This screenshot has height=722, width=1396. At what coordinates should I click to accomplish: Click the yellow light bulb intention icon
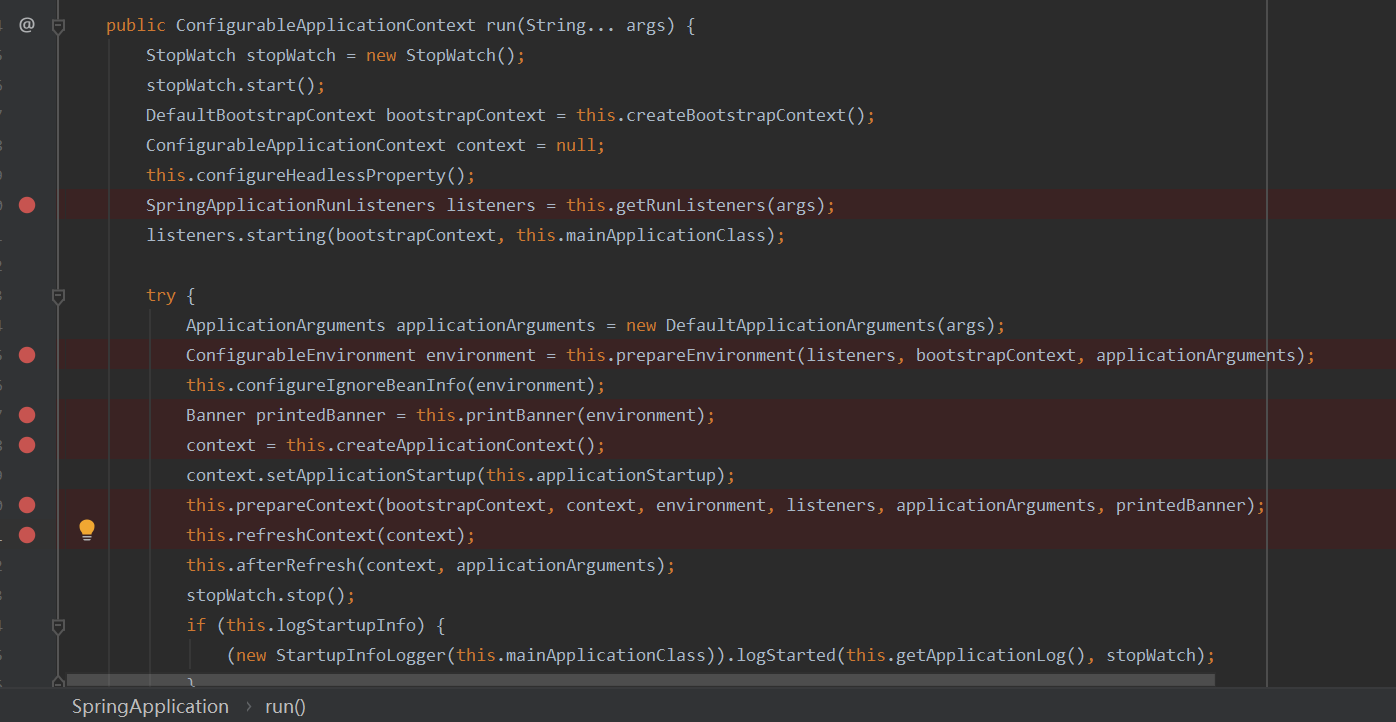(x=87, y=531)
